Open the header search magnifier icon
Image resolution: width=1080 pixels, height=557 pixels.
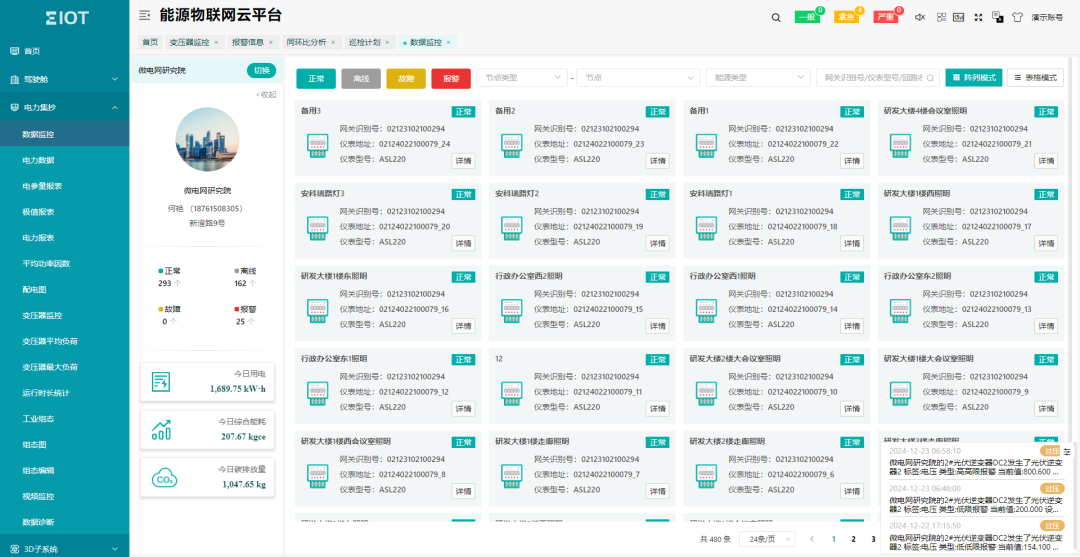tap(776, 17)
